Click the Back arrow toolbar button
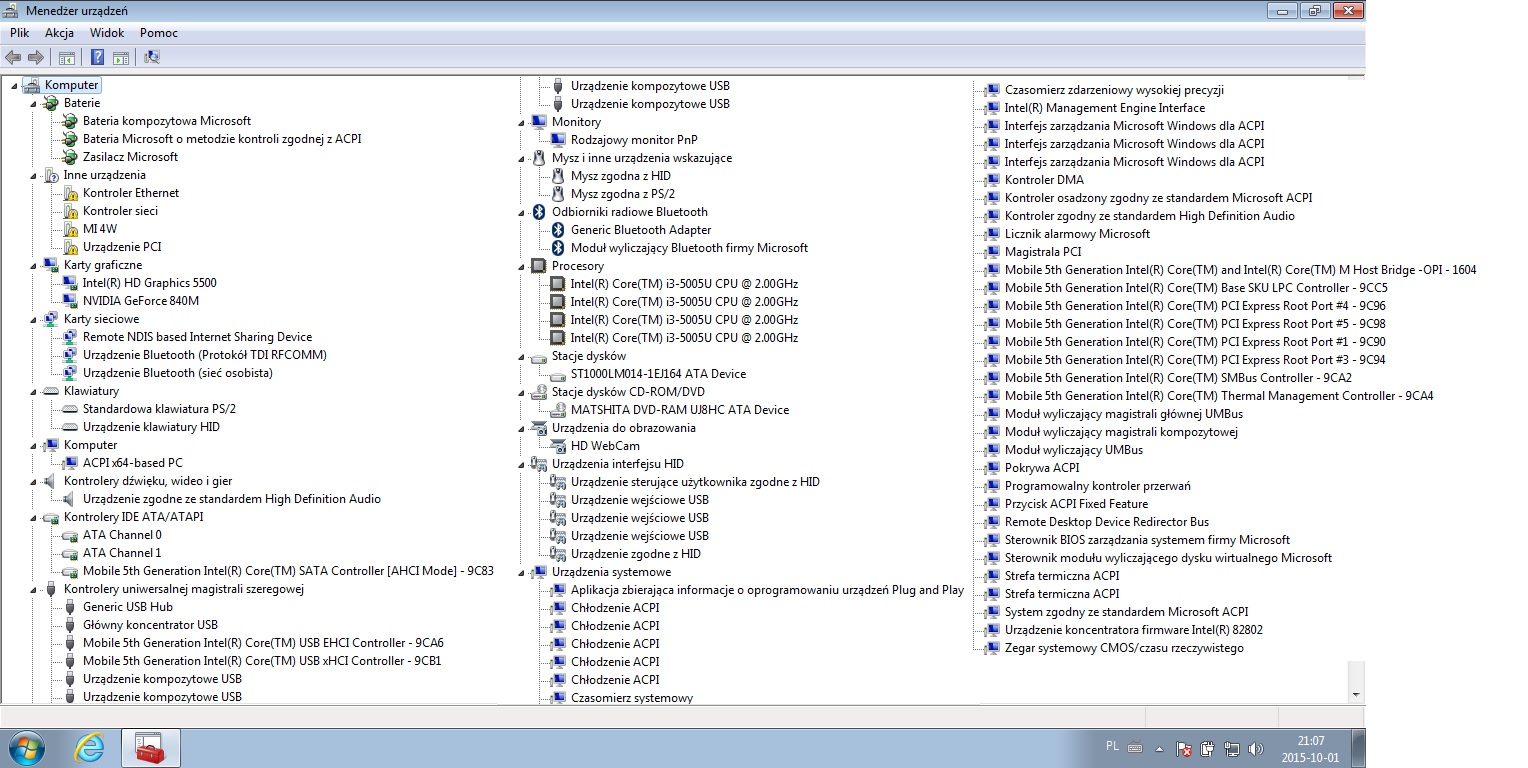This screenshot has height=768, width=1528. tap(13, 57)
